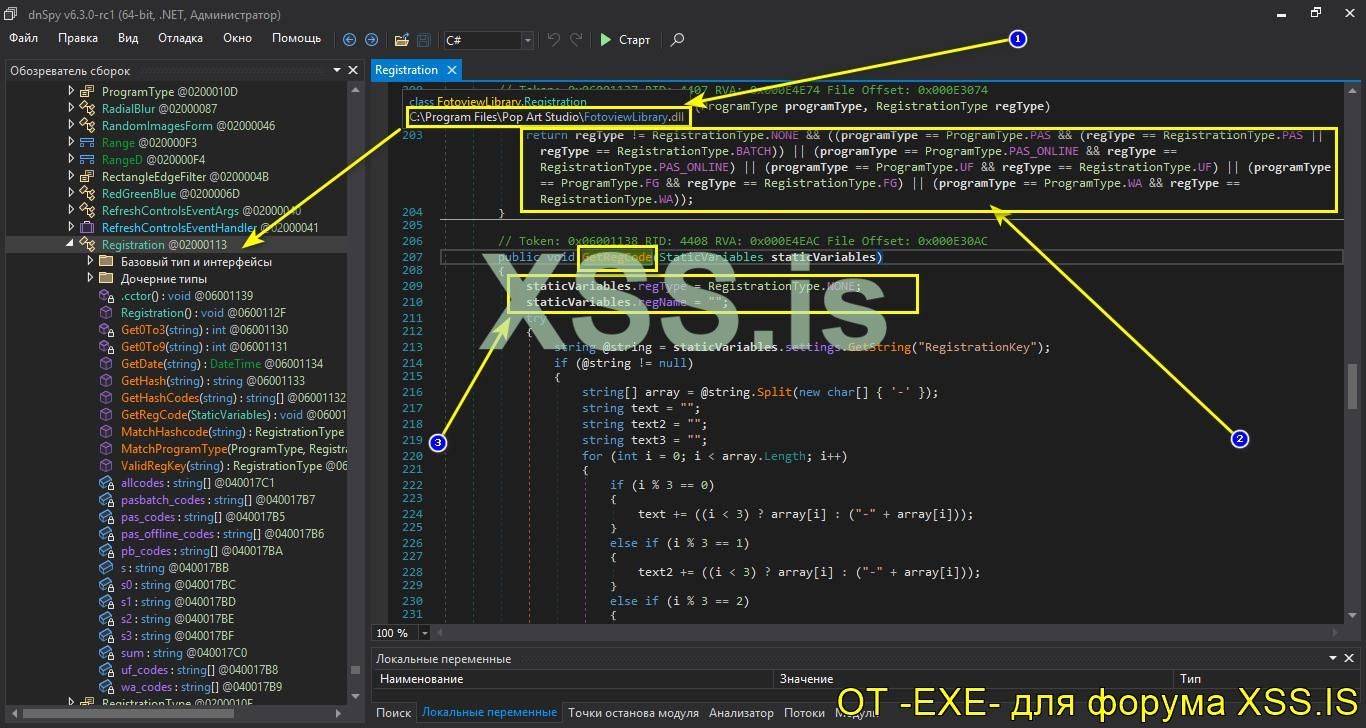The height and width of the screenshot is (728, 1366).
Task: Expand the Дочерние типы folder
Action: 91,279
